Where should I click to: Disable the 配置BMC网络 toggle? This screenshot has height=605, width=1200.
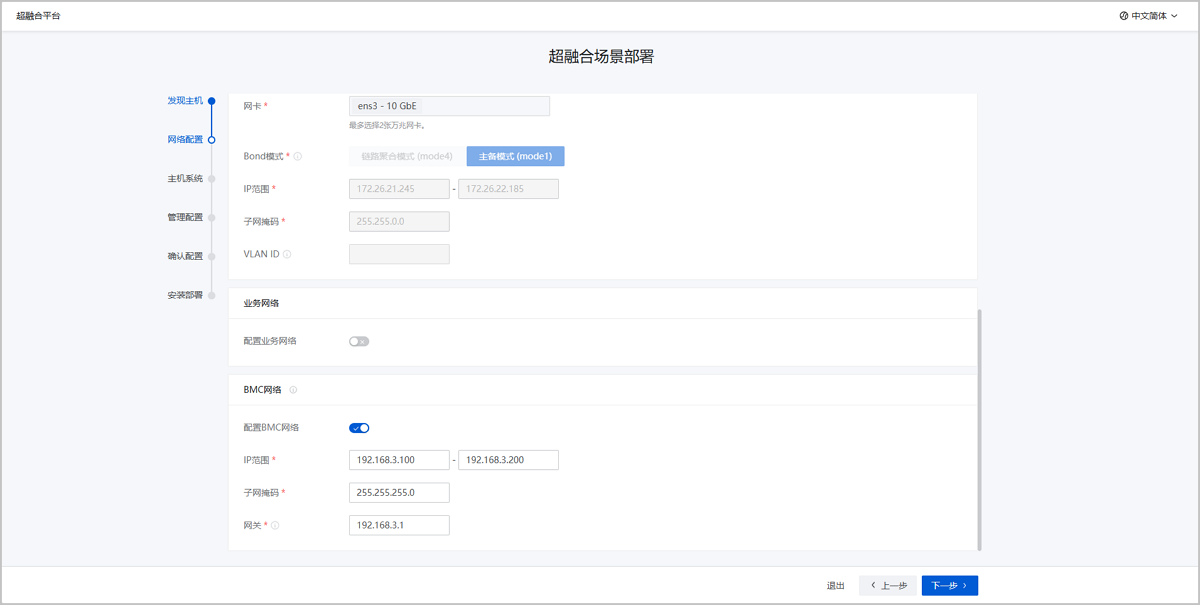359,428
